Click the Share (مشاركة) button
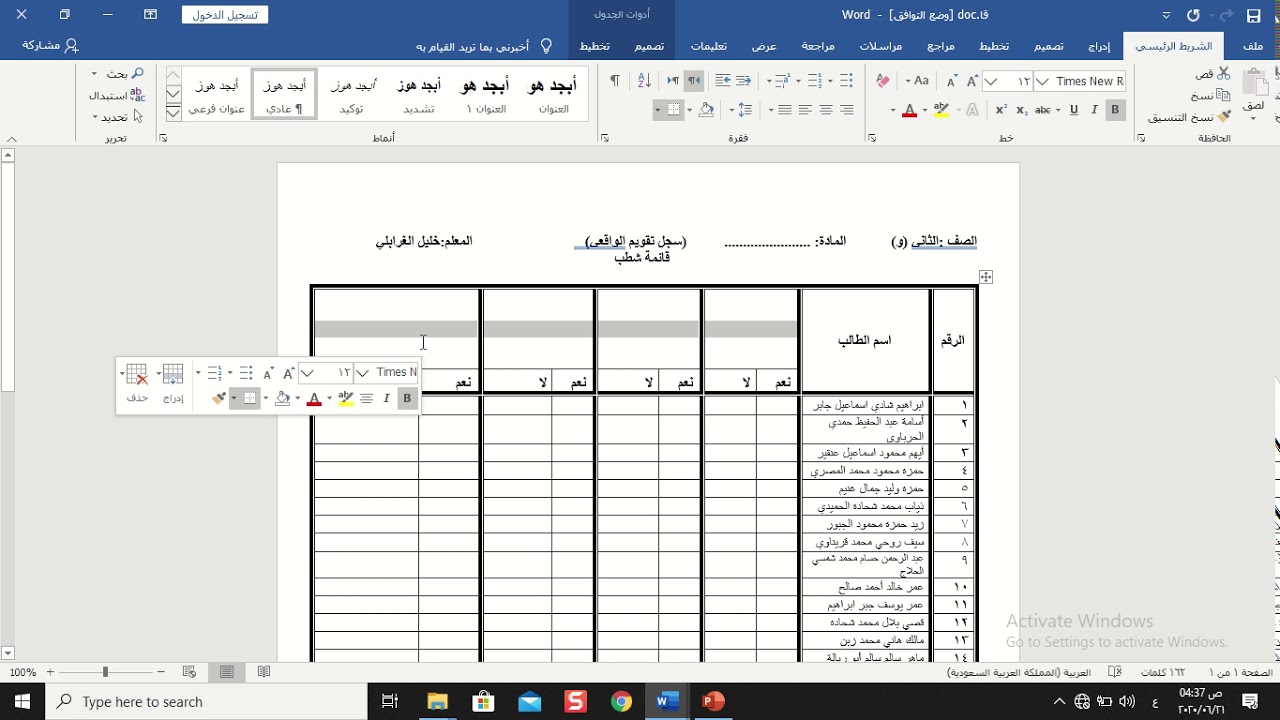Viewport: 1280px width, 720px height. pyautogui.click(x=50, y=46)
